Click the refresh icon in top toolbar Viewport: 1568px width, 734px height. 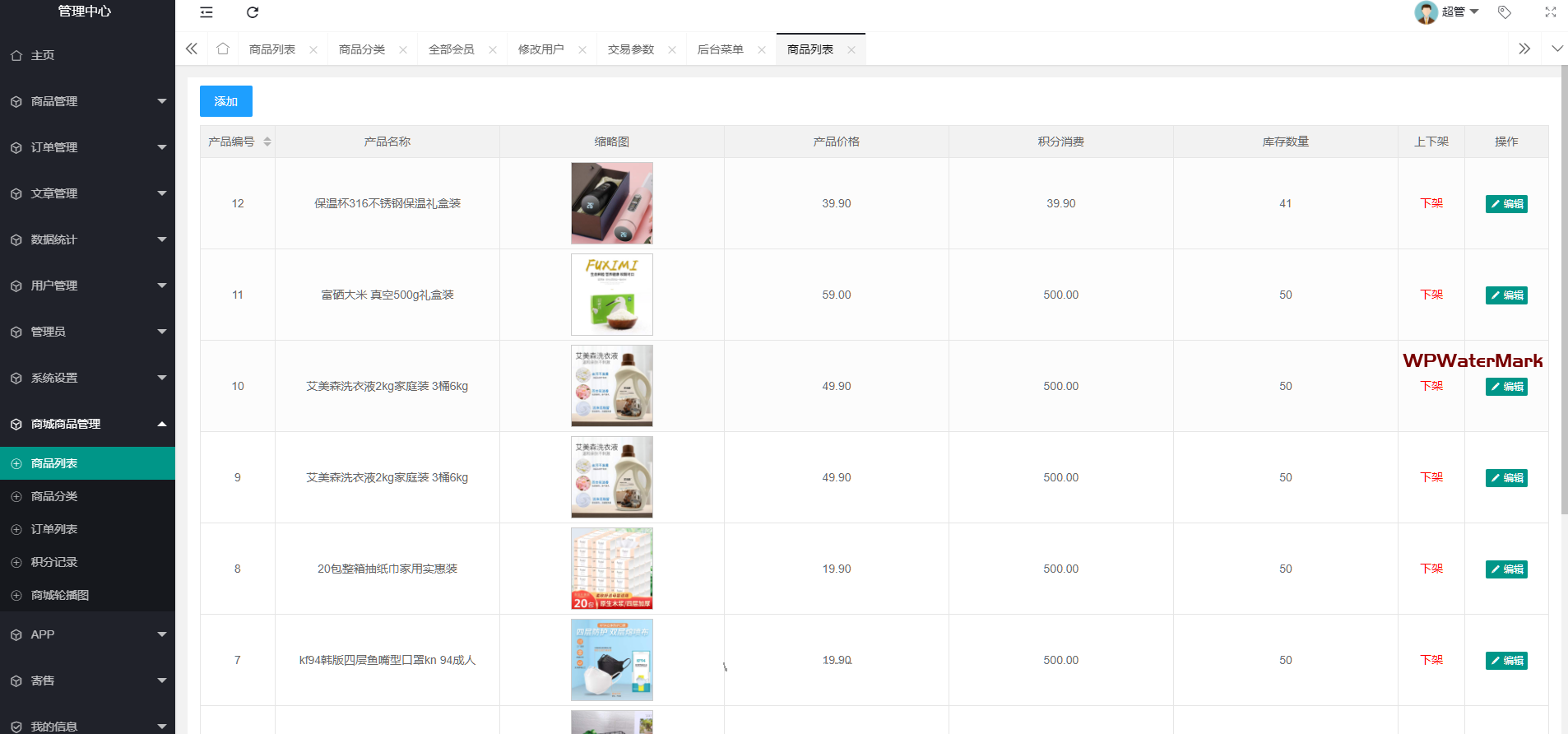(x=253, y=12)
